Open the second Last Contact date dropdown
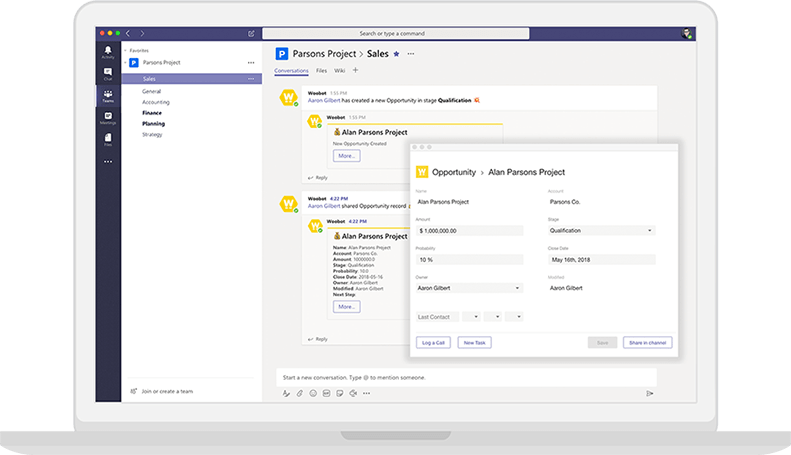 point(492,317)
